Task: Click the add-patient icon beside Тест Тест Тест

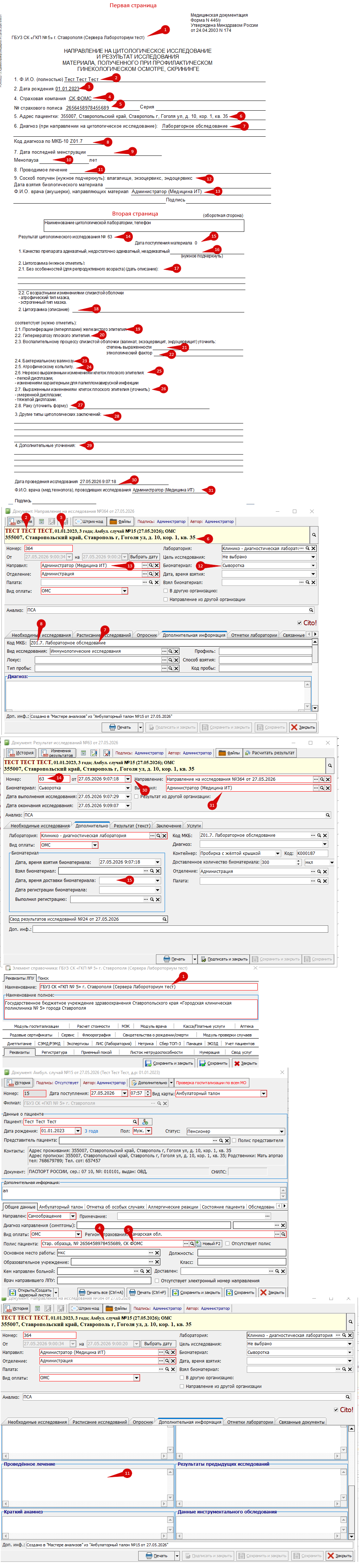Action: pos(145,1121)
